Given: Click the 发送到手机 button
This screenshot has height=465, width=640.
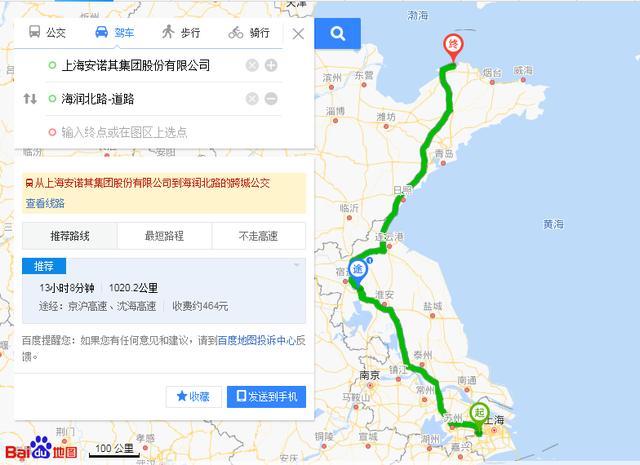Looking at the screenshot, I should click(x=267, y=396).
